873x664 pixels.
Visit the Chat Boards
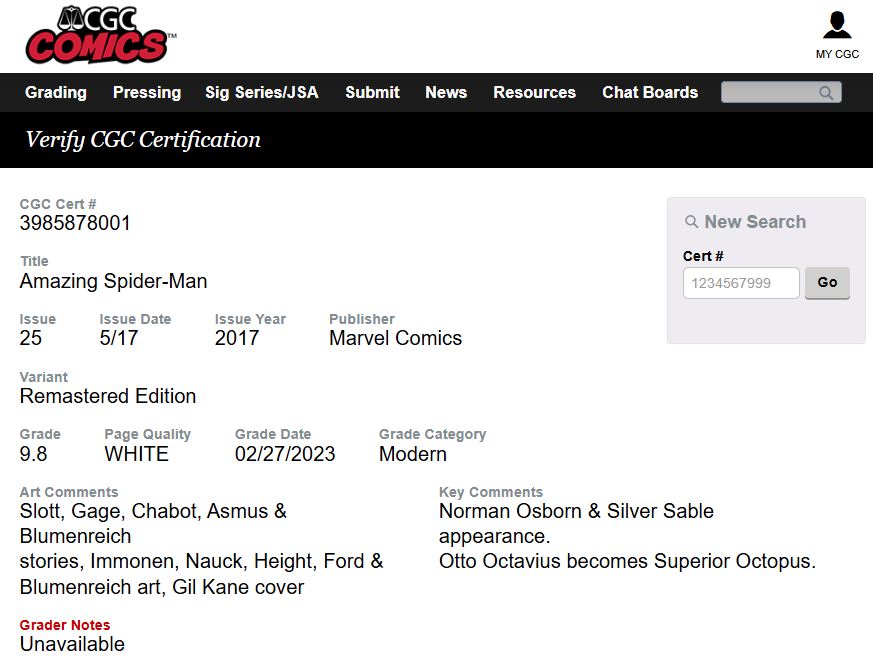point(650,92)
